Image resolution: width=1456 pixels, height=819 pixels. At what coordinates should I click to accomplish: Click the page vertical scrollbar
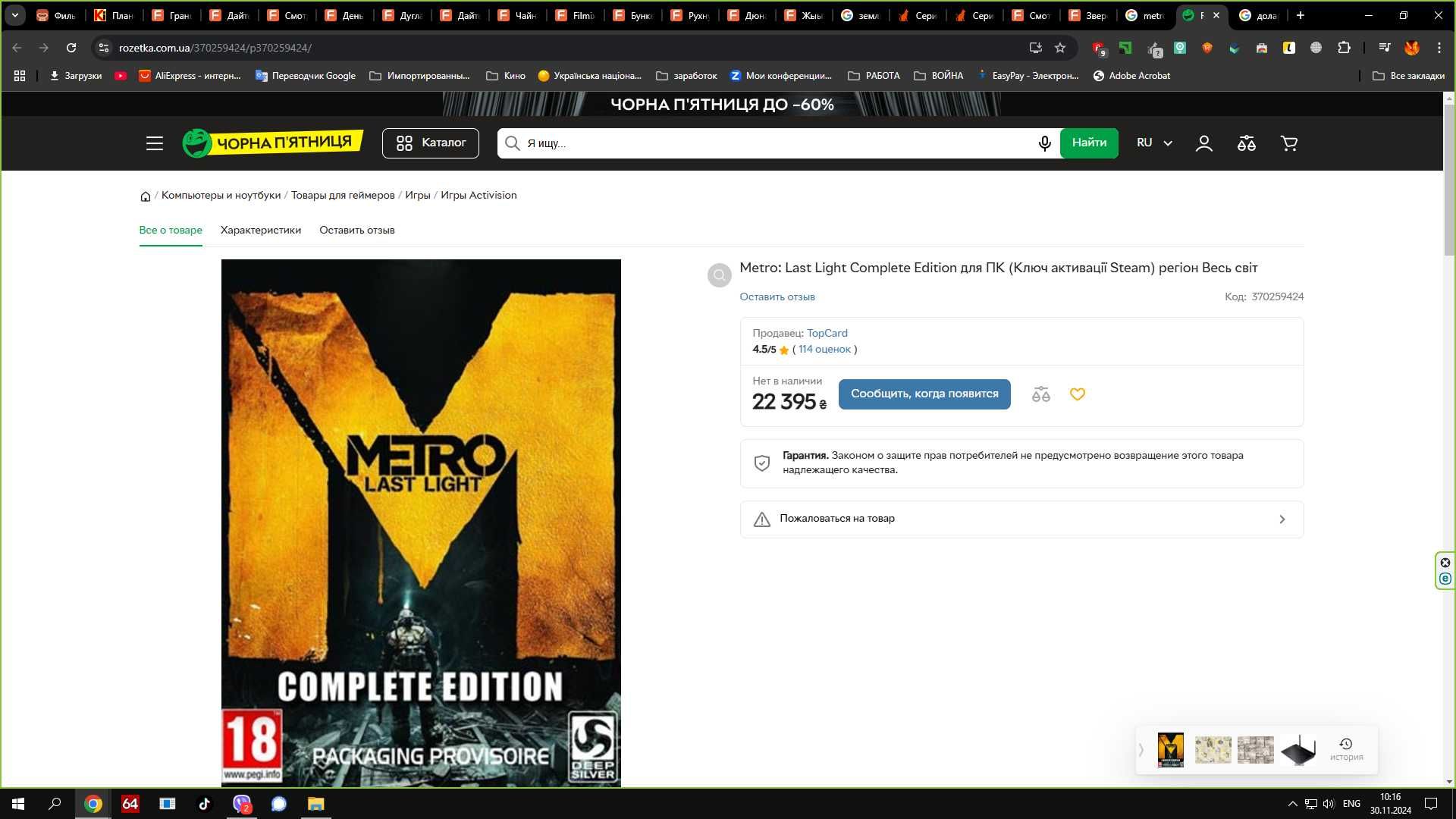tap(1448, 180)
